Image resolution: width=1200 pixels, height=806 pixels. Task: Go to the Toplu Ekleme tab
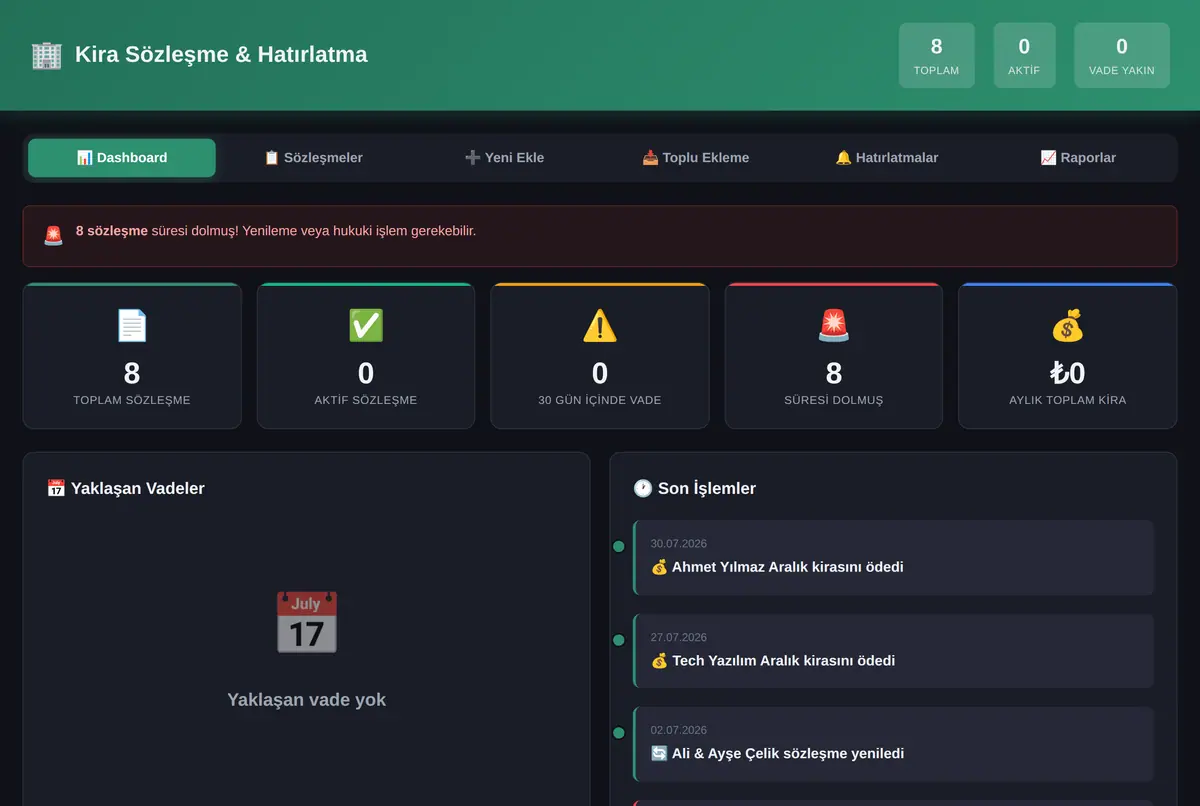pyautogui.click(x=696, y=158)
